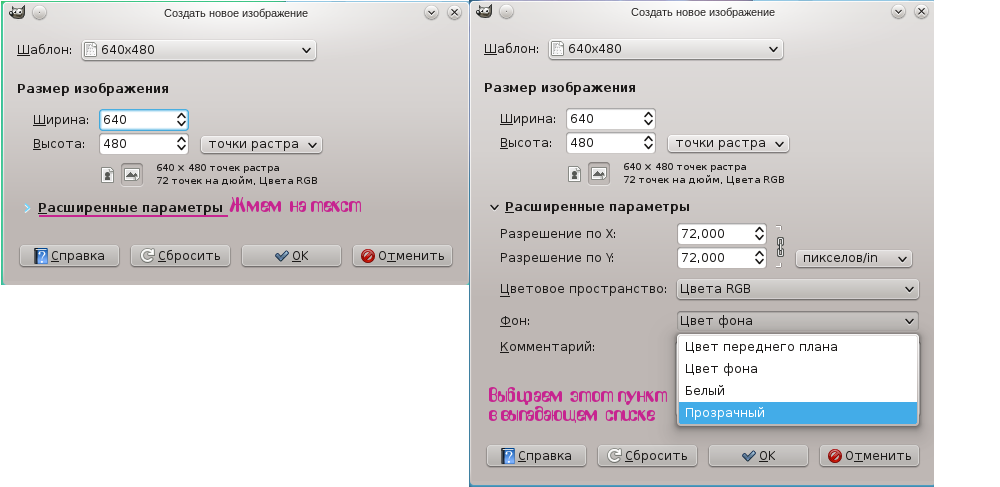Image resolution: width=1000 pixels, height=487 pixels.
Task: Open the Фон dropdown showing Цвет фона
Action: click(x=797, y=321)
